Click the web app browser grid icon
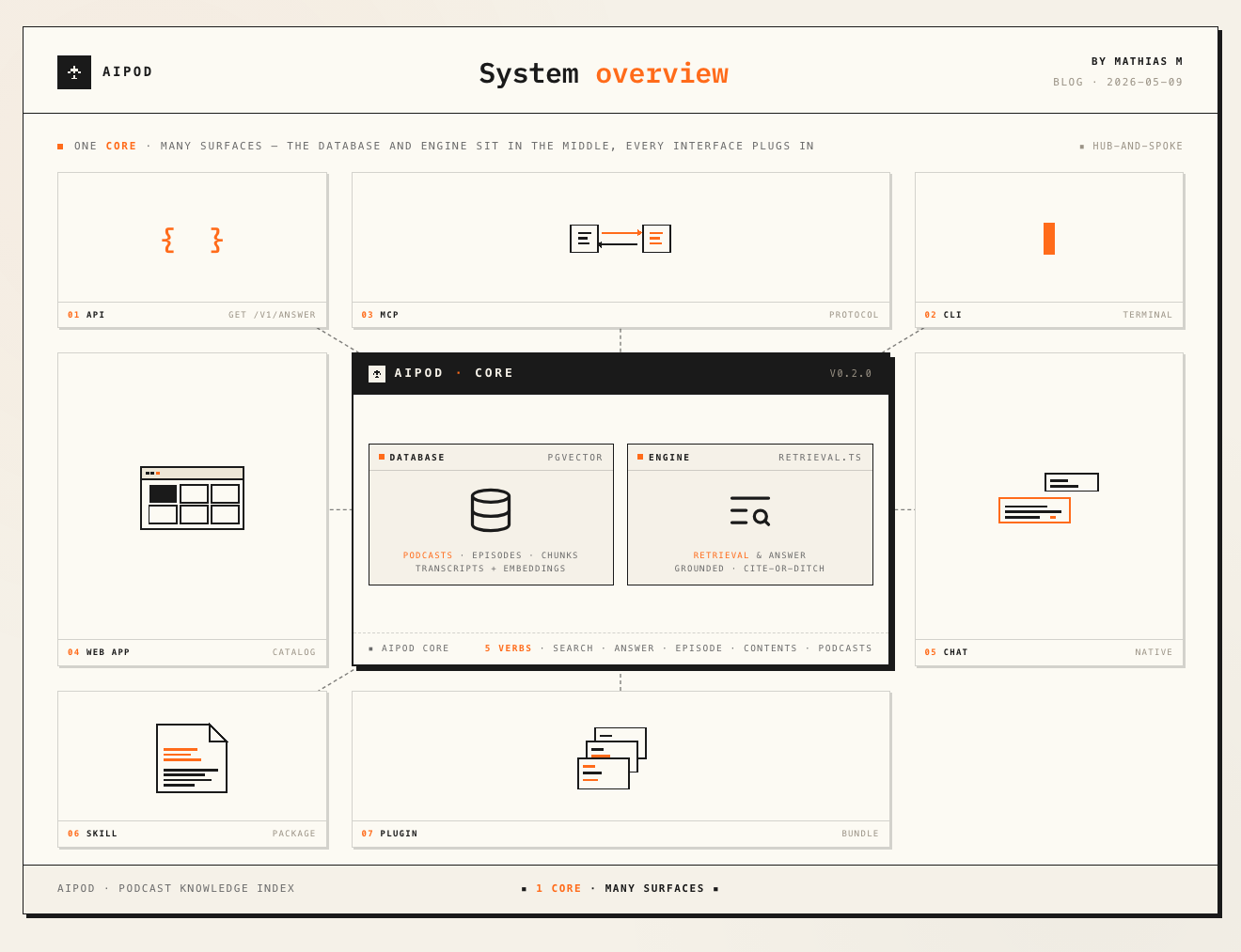The width and height of the screenshot is (1241, 952). 192,498
